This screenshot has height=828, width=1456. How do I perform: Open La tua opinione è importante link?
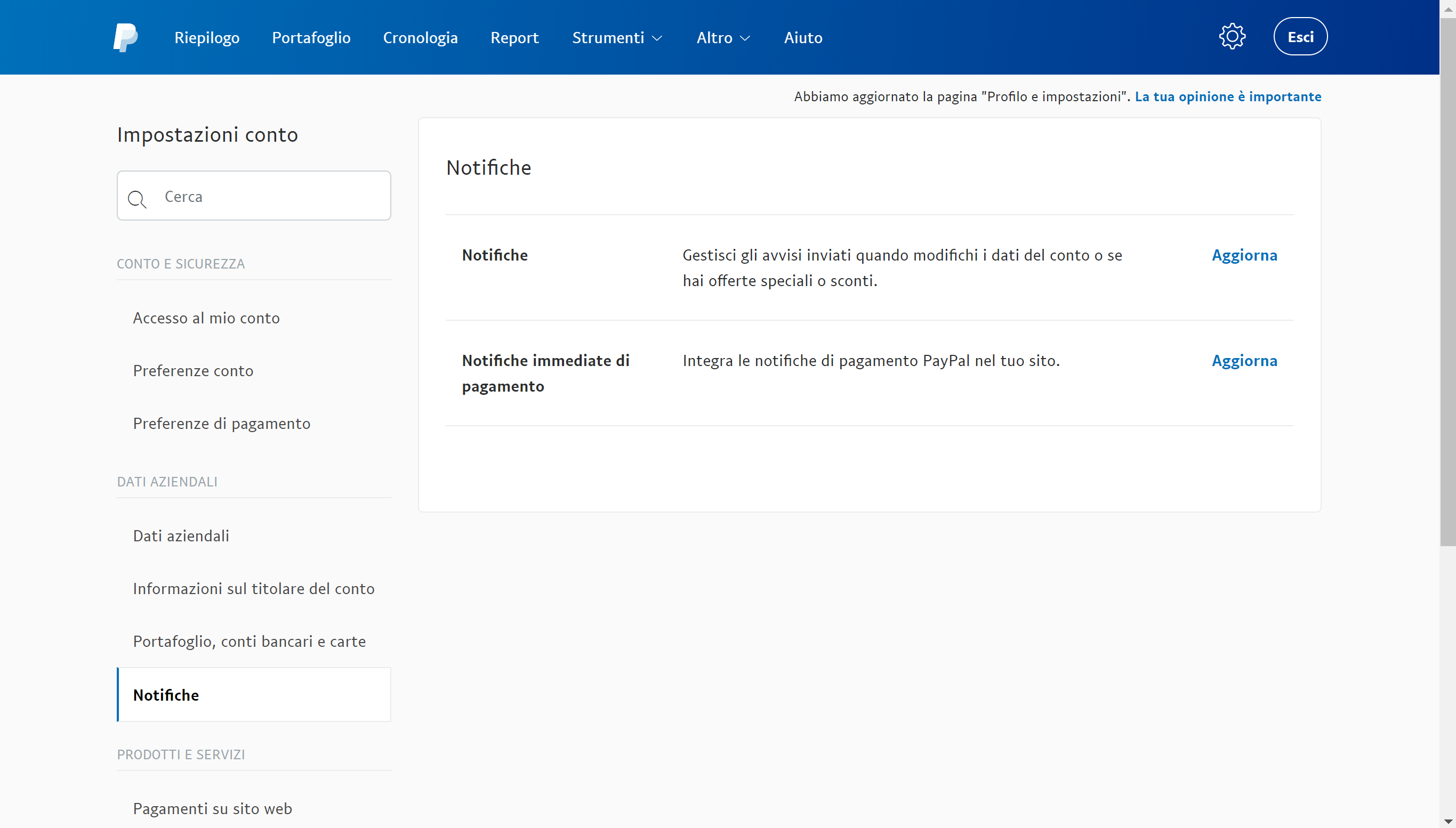coord(1227,96)
